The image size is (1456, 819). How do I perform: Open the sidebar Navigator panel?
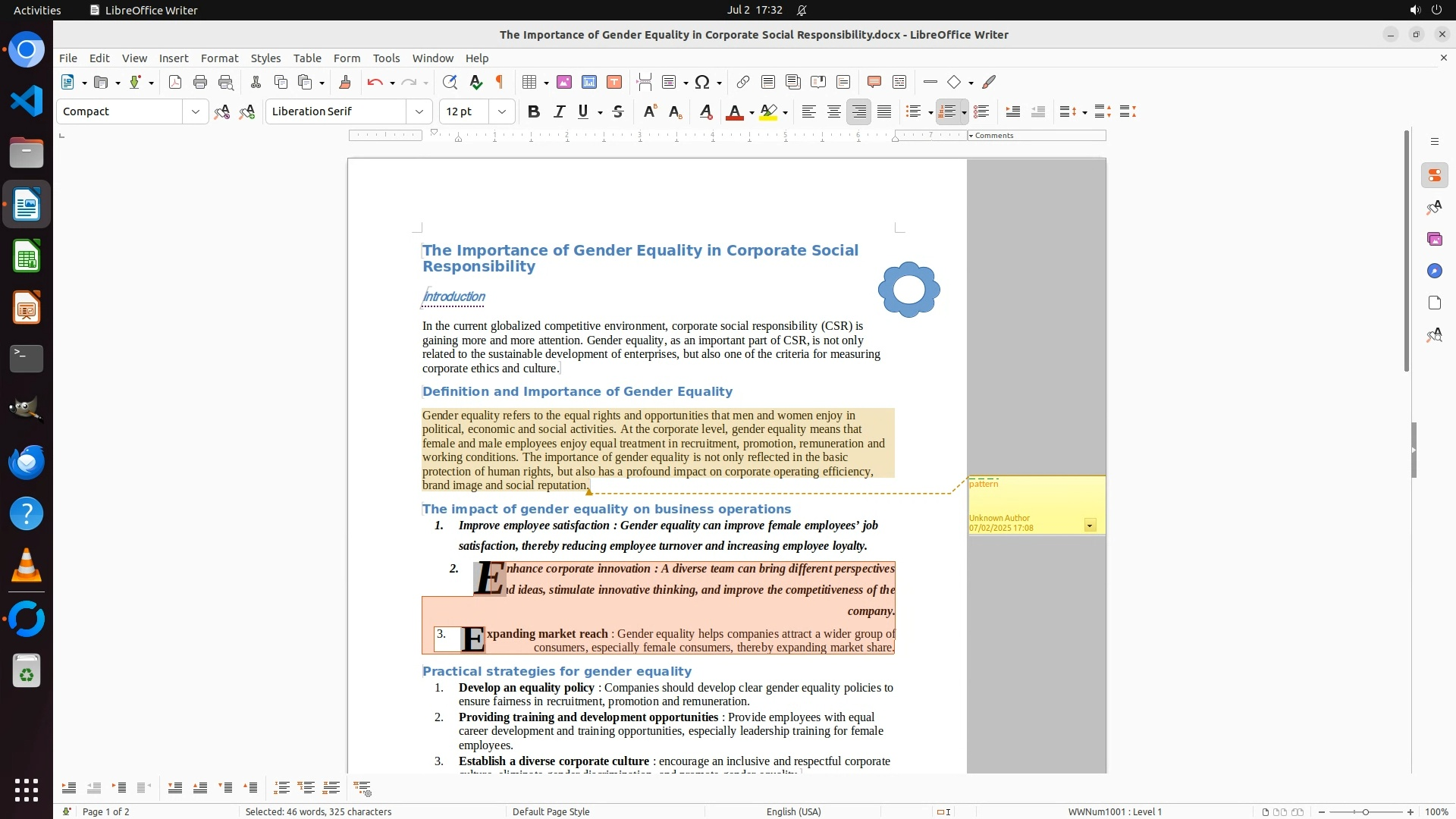pyautogui.click(x=1434, y=271)
